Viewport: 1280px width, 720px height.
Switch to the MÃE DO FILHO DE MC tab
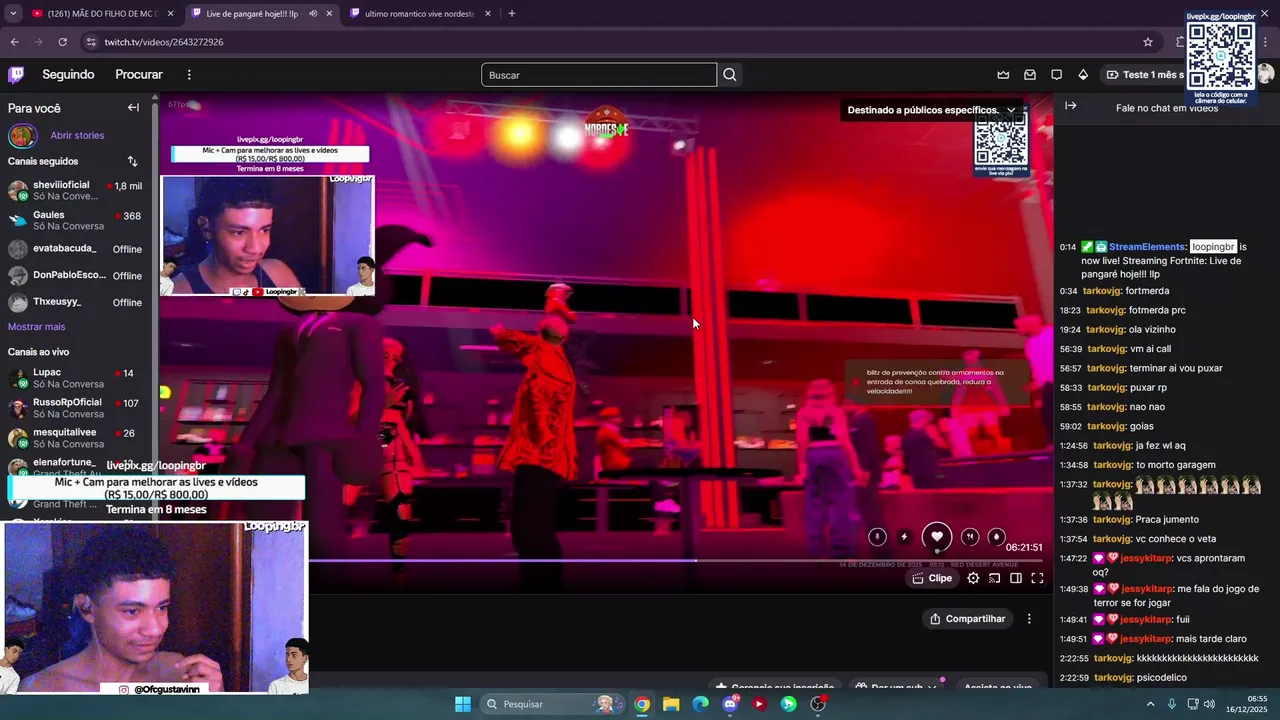point(103,14)
